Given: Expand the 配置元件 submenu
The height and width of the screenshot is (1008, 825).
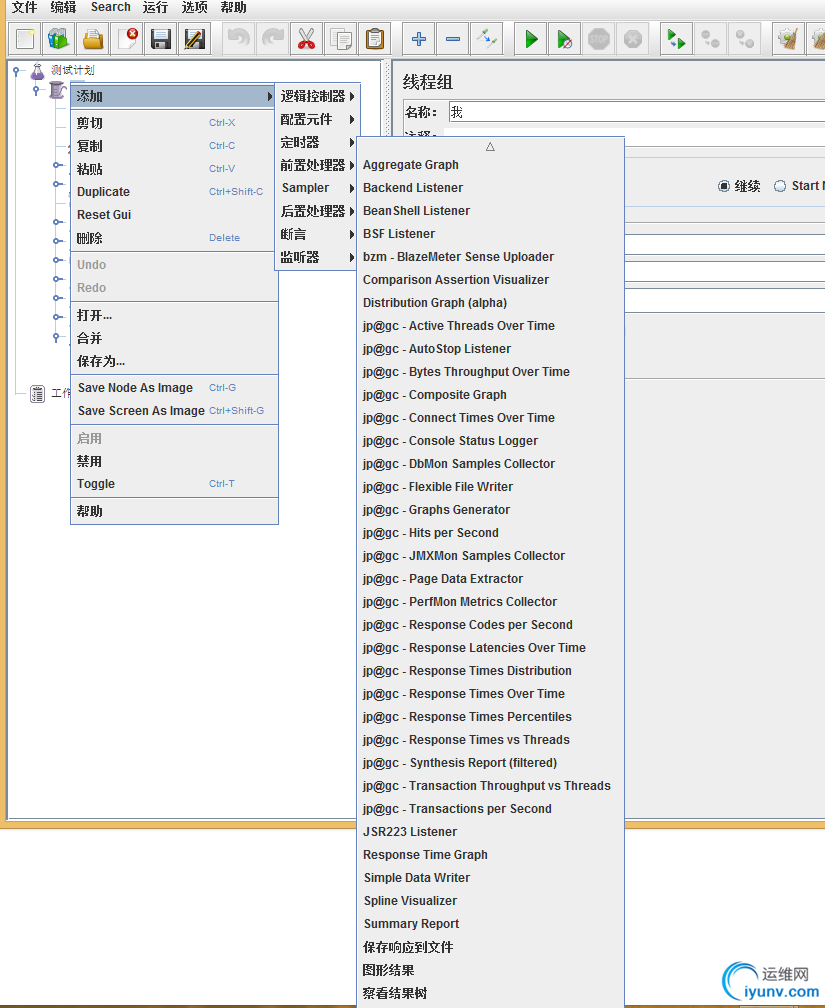Looking at the screenshot, I should [x=318, y=120].
